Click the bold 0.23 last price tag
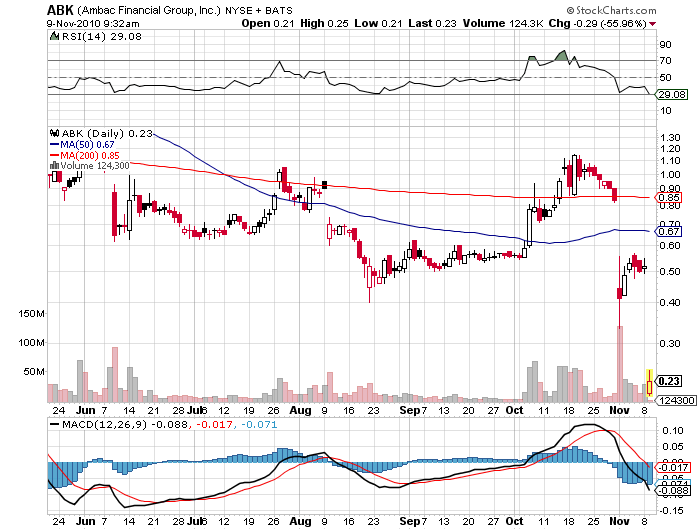Viewport: 700px width, 530px height. [x=669, y=381]
